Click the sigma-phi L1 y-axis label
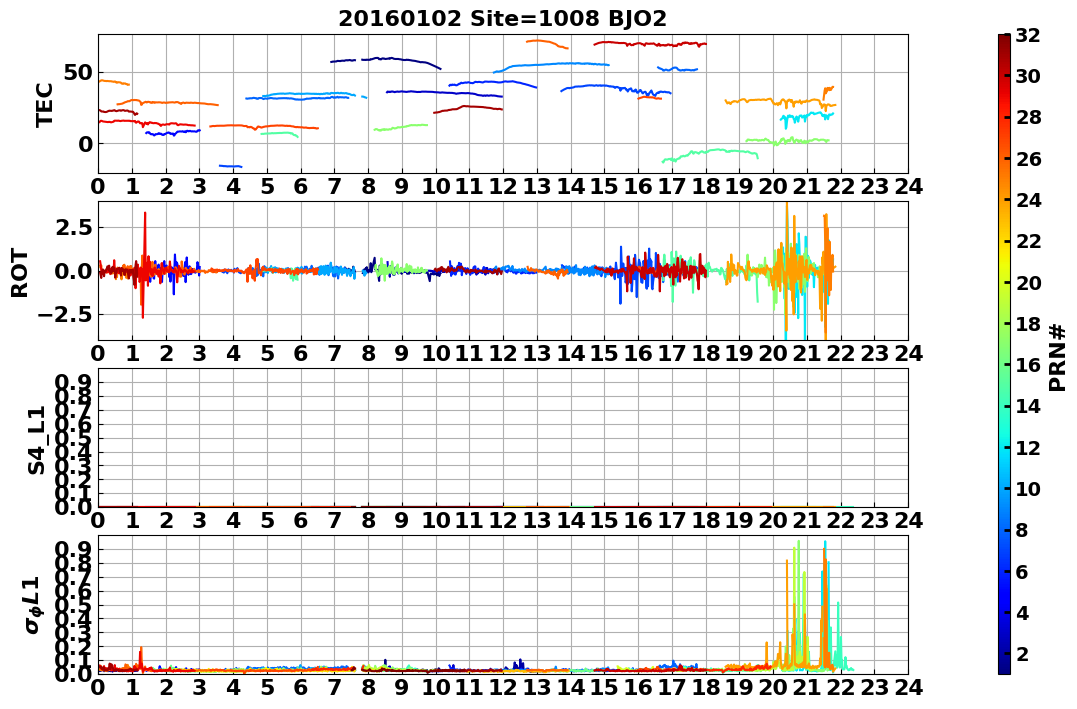The image size is (1077, 709). tap(34, 605)
